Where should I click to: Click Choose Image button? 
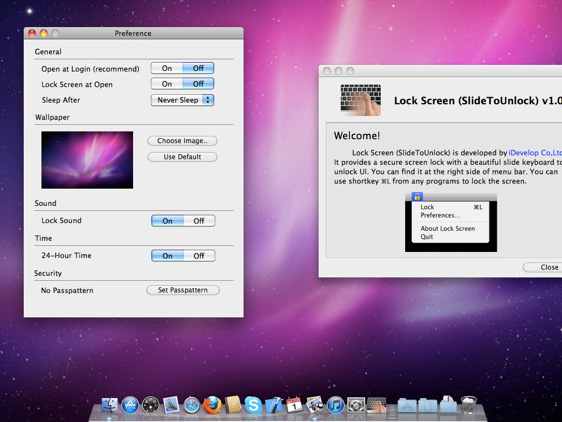click(x=182, y=141)
